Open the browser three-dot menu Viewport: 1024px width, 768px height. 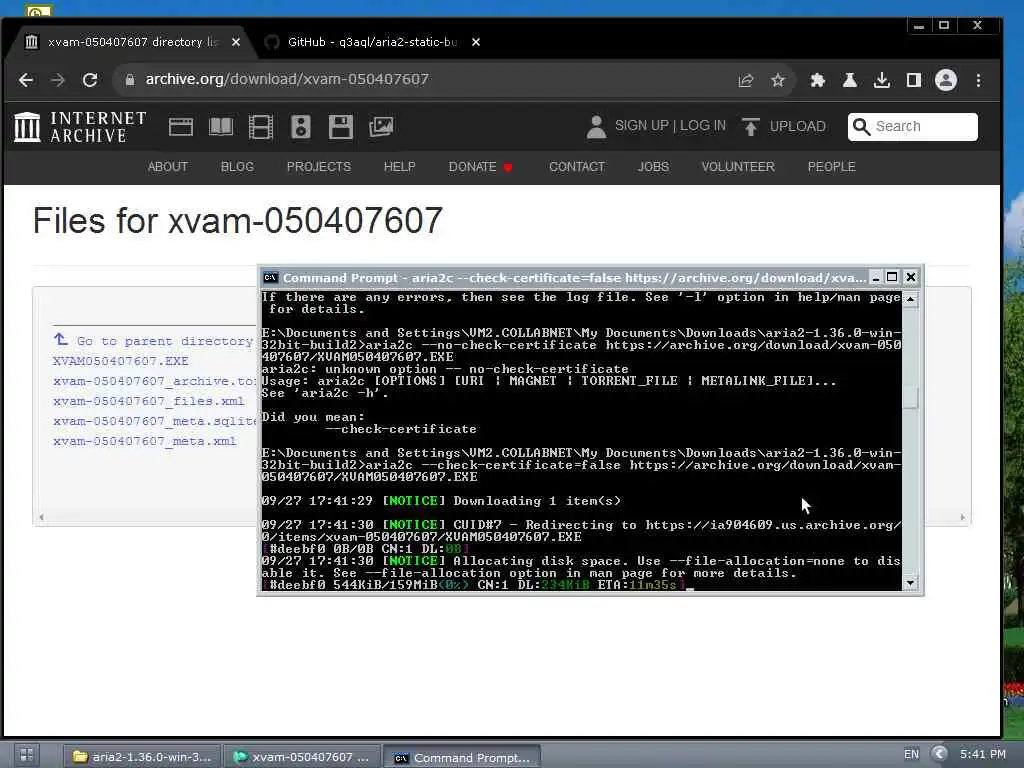click(978, 80)
